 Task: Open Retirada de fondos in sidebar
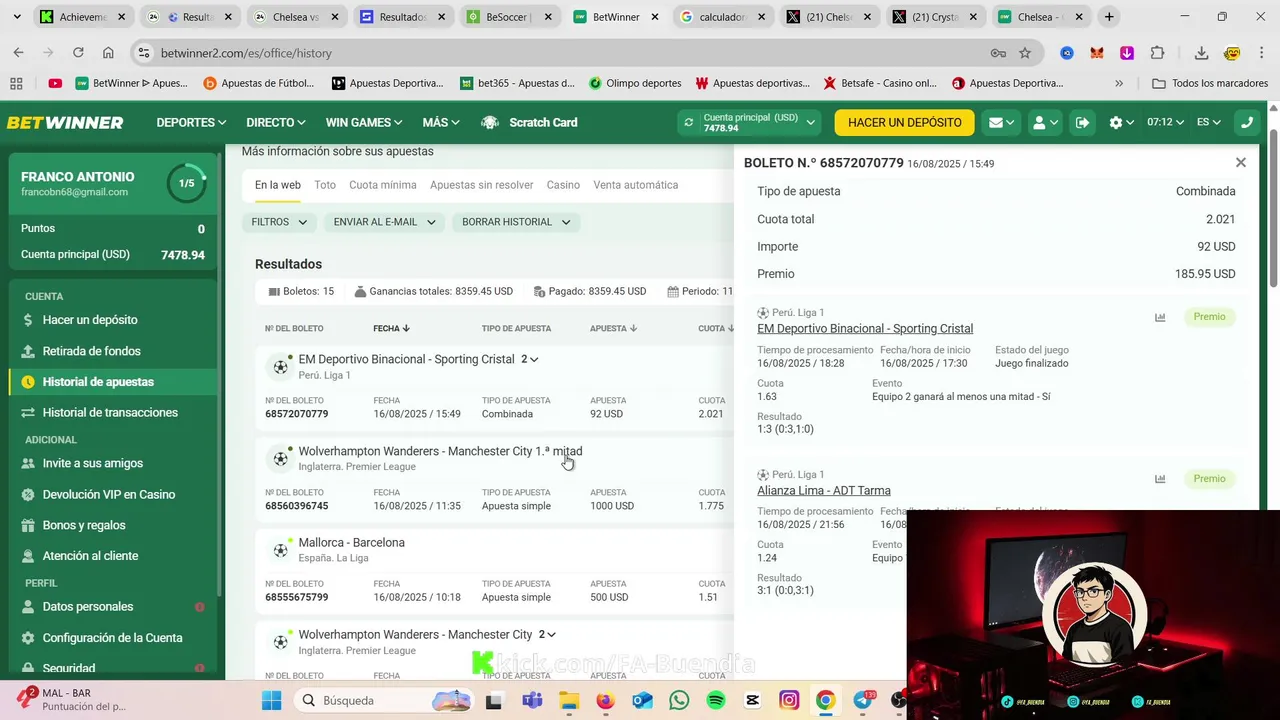pyautogui.click(x=112, y=351)
